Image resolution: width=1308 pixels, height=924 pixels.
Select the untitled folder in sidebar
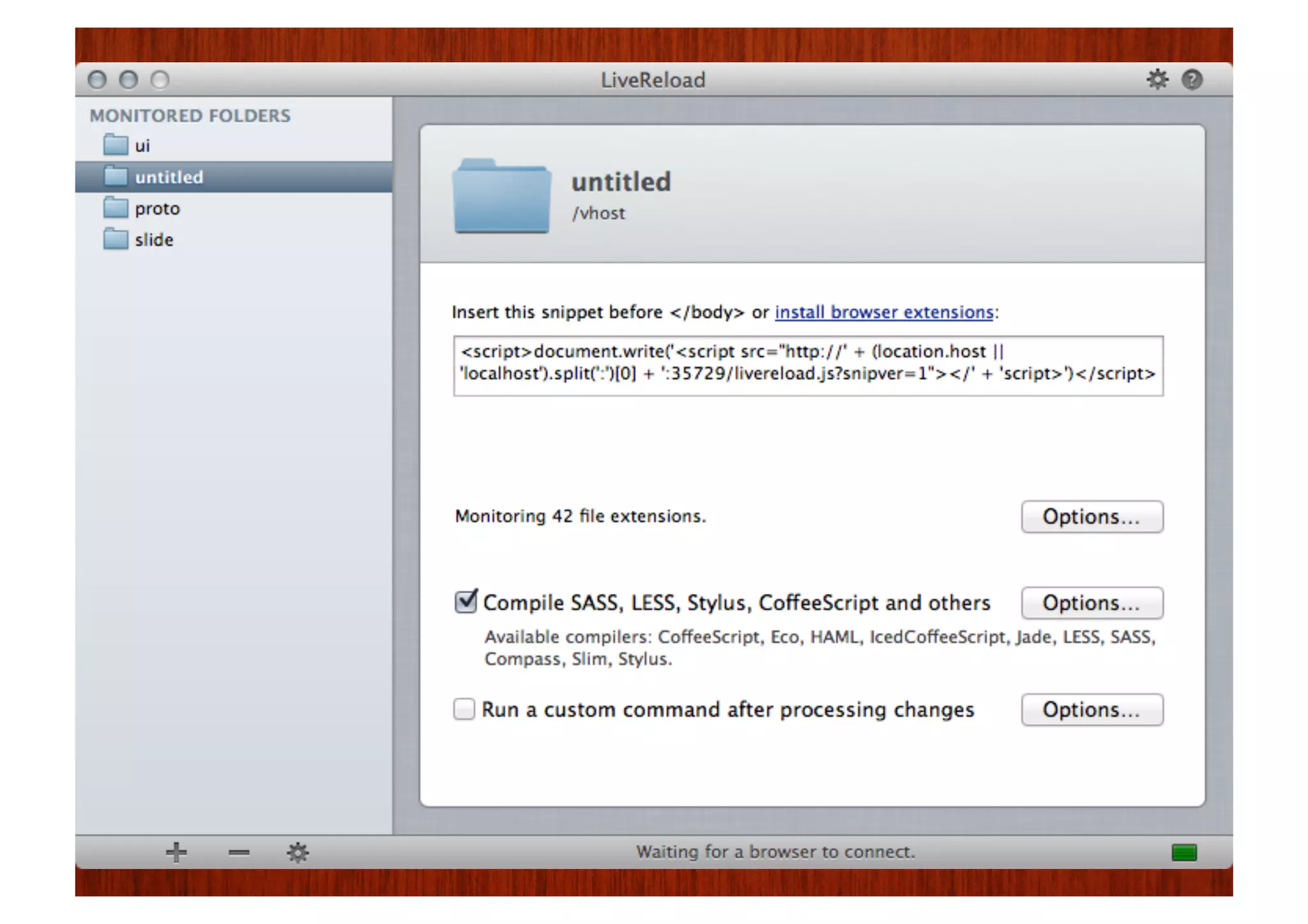pos(169,177)
